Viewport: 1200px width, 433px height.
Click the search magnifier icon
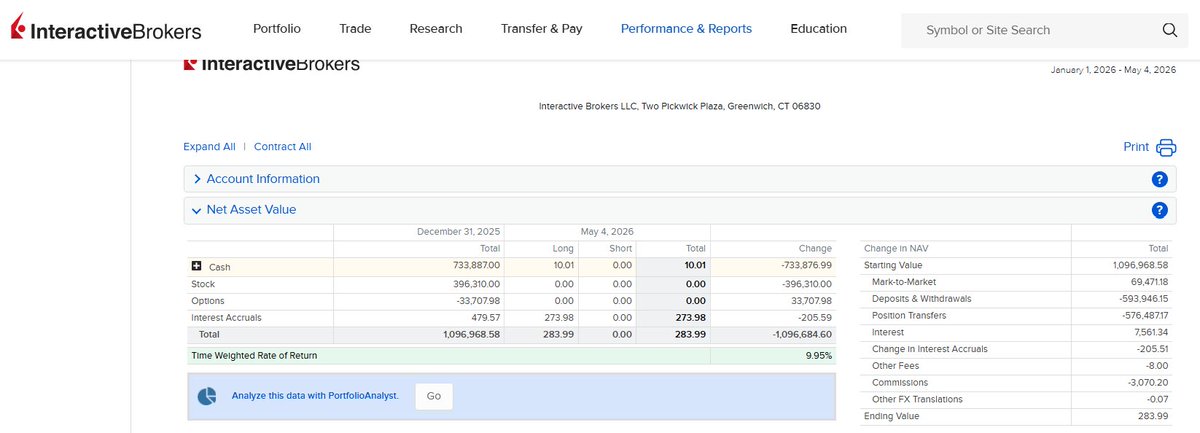click(1170, 30)
